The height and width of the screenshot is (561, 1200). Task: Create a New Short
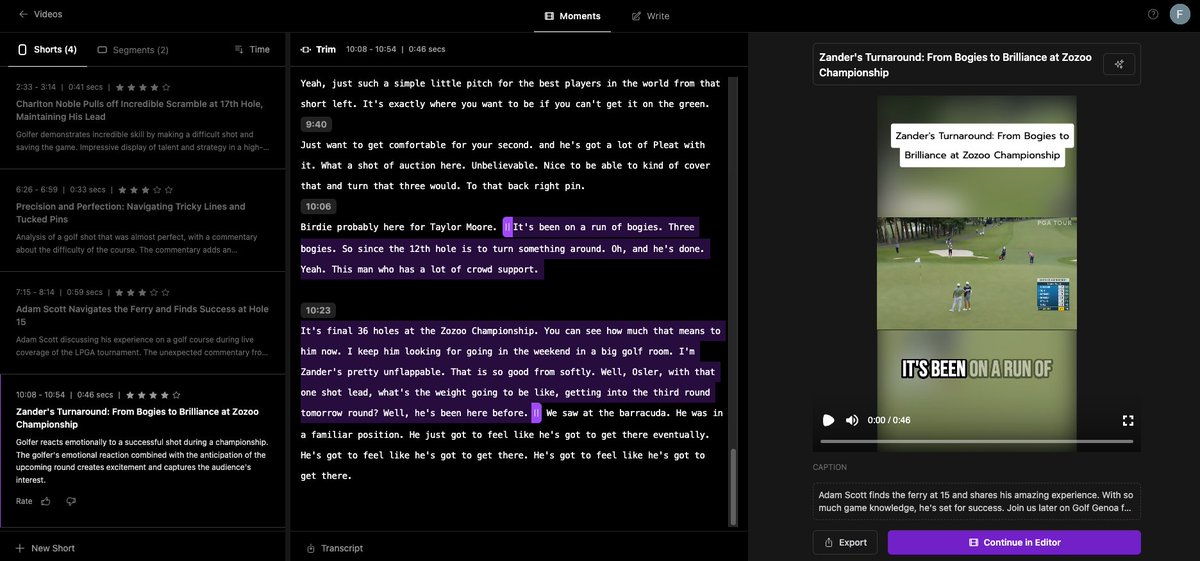[45, 548]
